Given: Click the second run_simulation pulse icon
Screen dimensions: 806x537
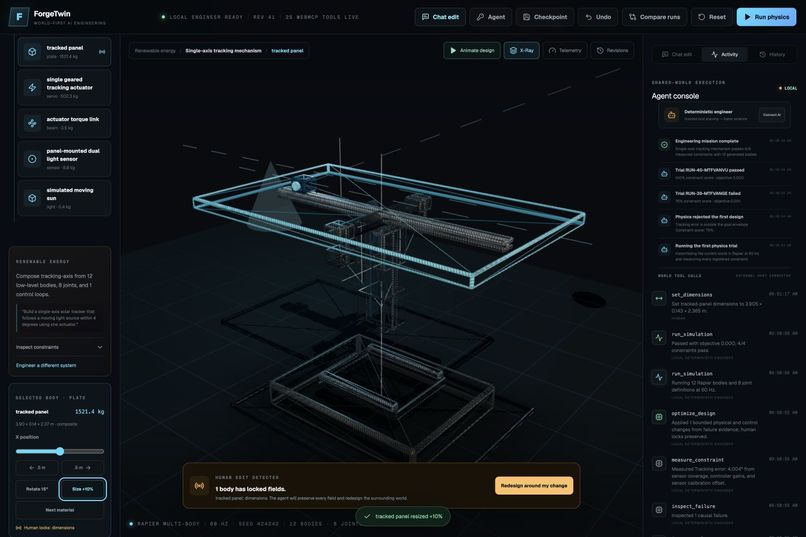Looking at the screenshot, I should click(x=659, y=377).
